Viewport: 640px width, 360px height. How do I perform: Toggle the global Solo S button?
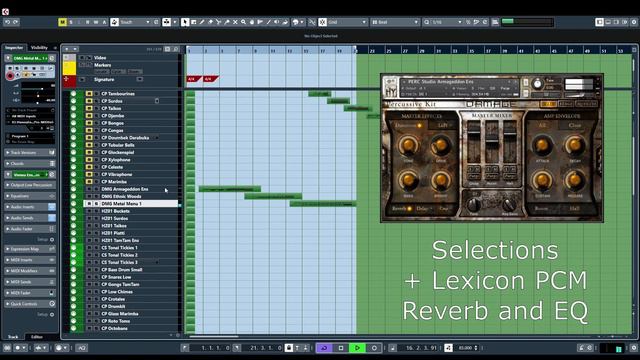pos(71,22)
